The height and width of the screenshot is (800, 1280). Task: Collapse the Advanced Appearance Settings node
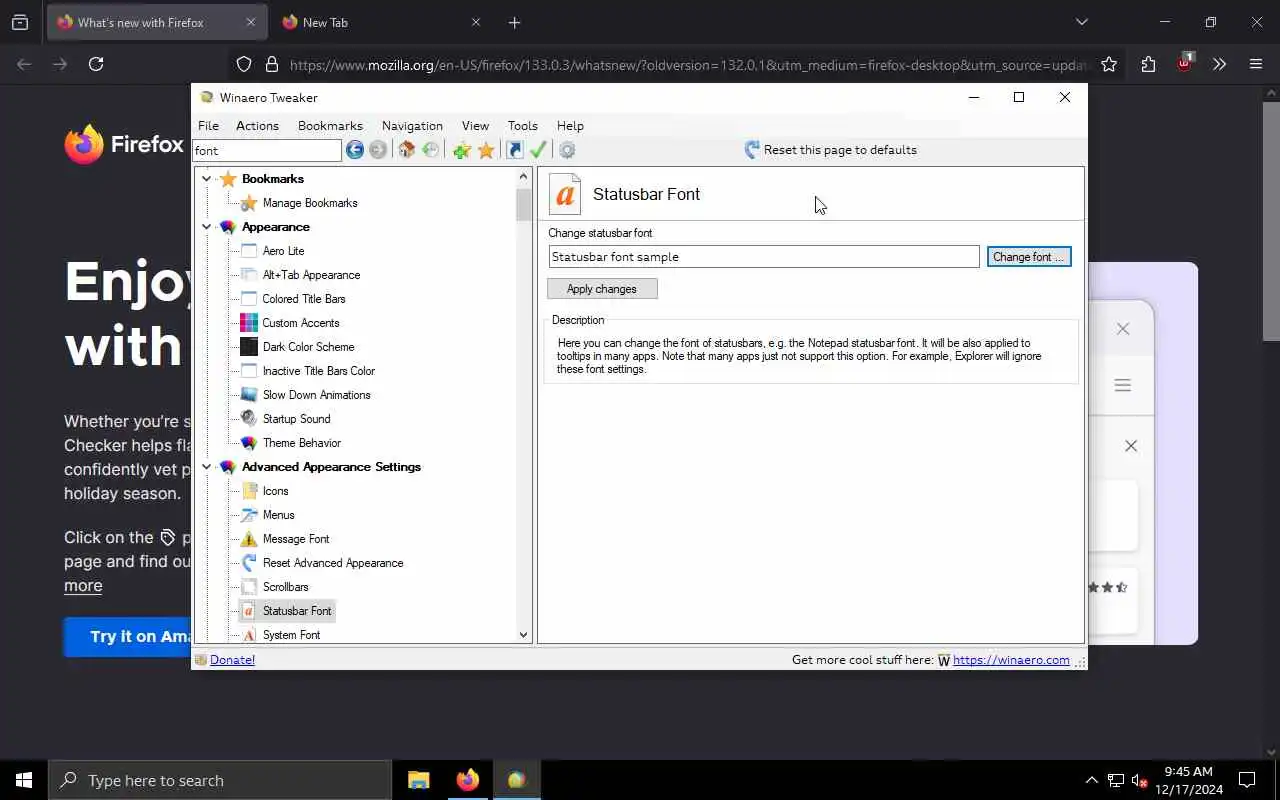tap(207, 467)
